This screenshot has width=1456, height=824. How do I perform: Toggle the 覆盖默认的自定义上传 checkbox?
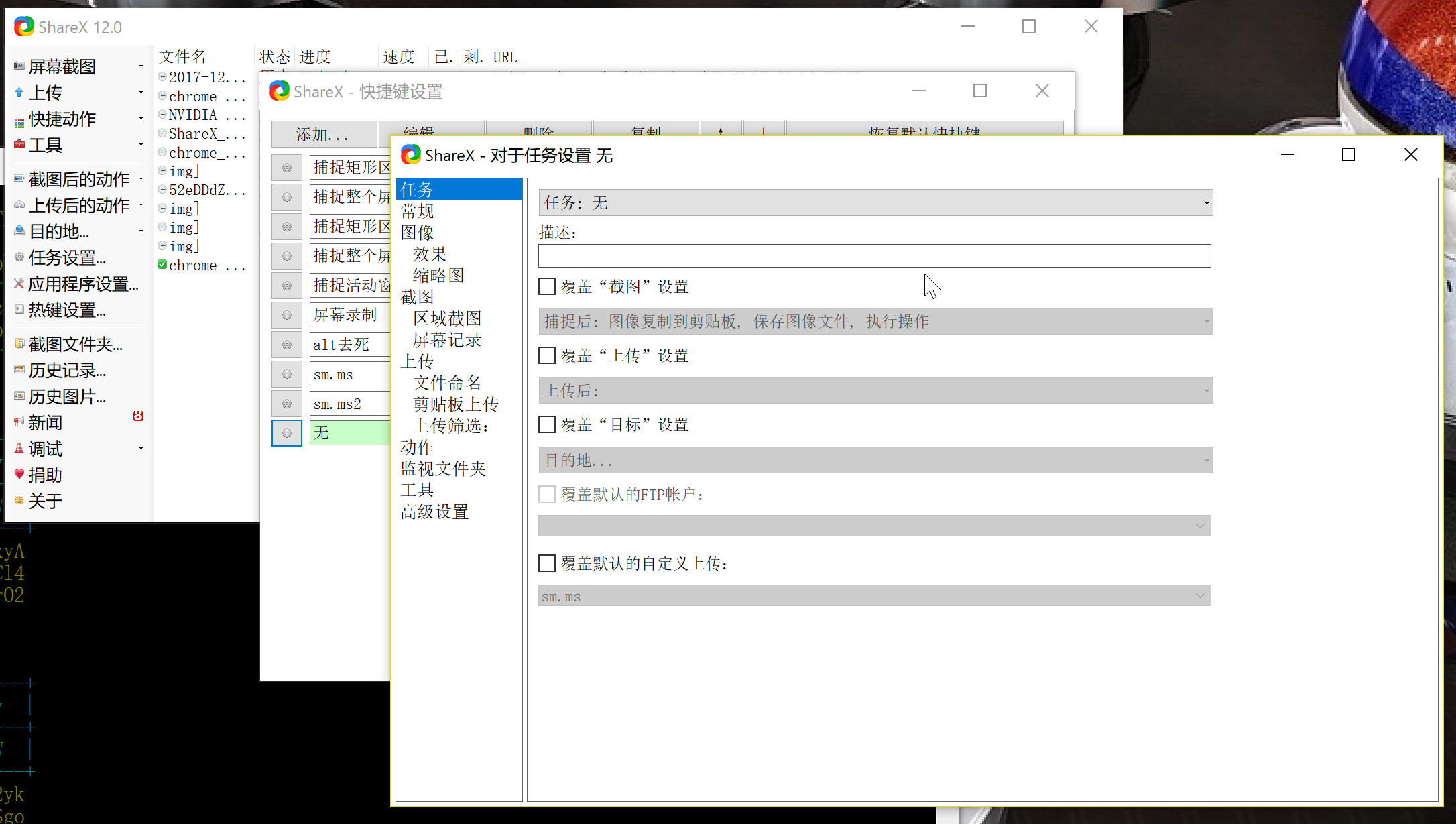coord(547,564)
